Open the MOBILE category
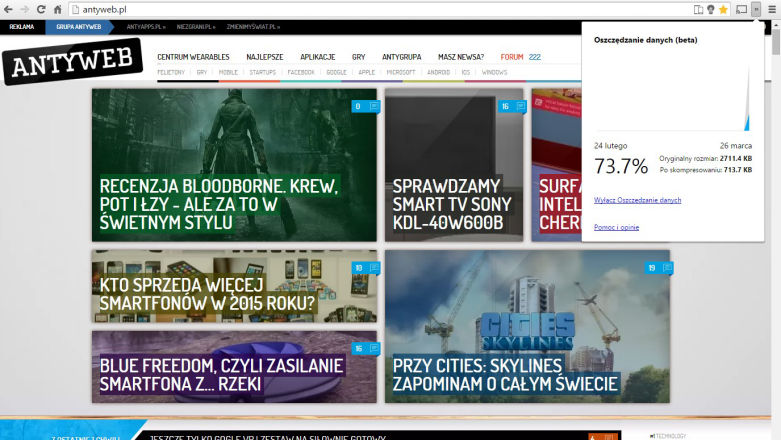The width and height of the screenshot is (781, 440). 228,72
